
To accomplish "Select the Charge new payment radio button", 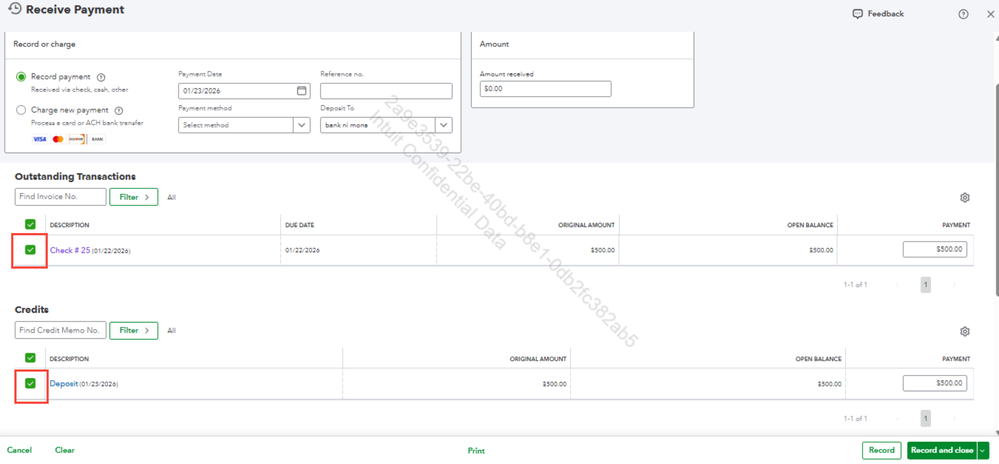I will tap(21, 110).
